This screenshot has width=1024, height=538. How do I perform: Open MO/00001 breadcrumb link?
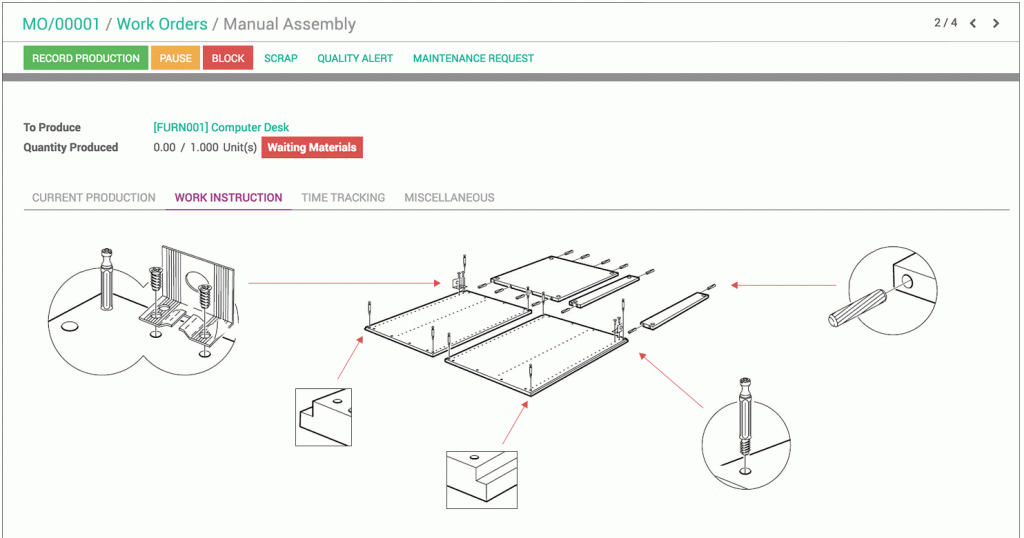(61, 24)
